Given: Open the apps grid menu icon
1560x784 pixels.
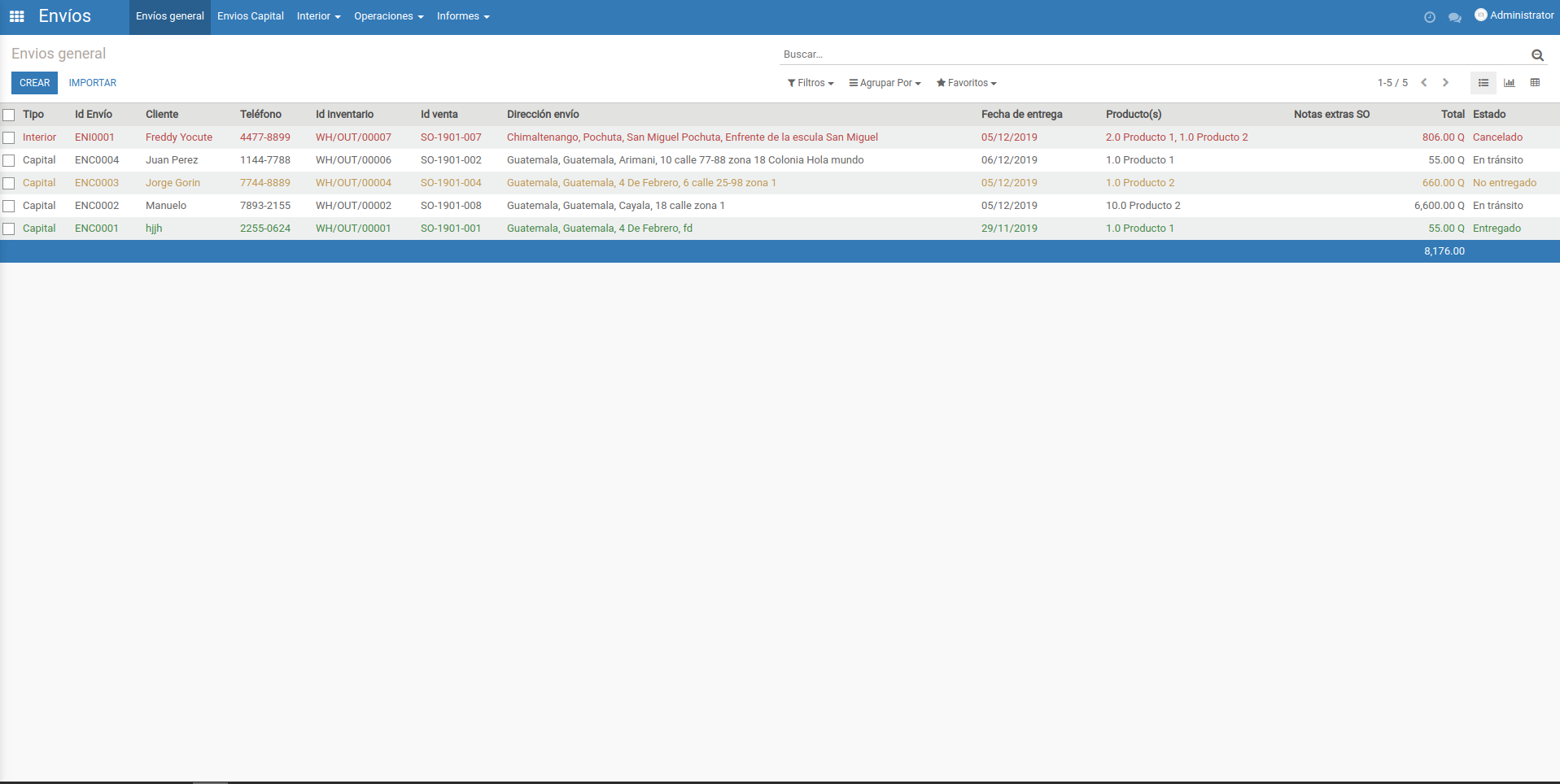Looking at the screenshot, I should coord(16,16).
